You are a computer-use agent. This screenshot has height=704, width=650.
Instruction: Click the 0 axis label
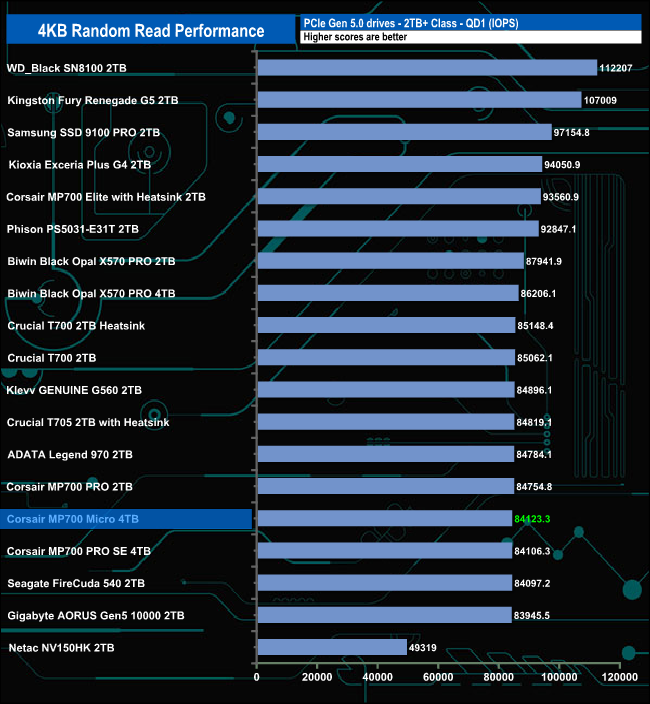coord(256,677)
